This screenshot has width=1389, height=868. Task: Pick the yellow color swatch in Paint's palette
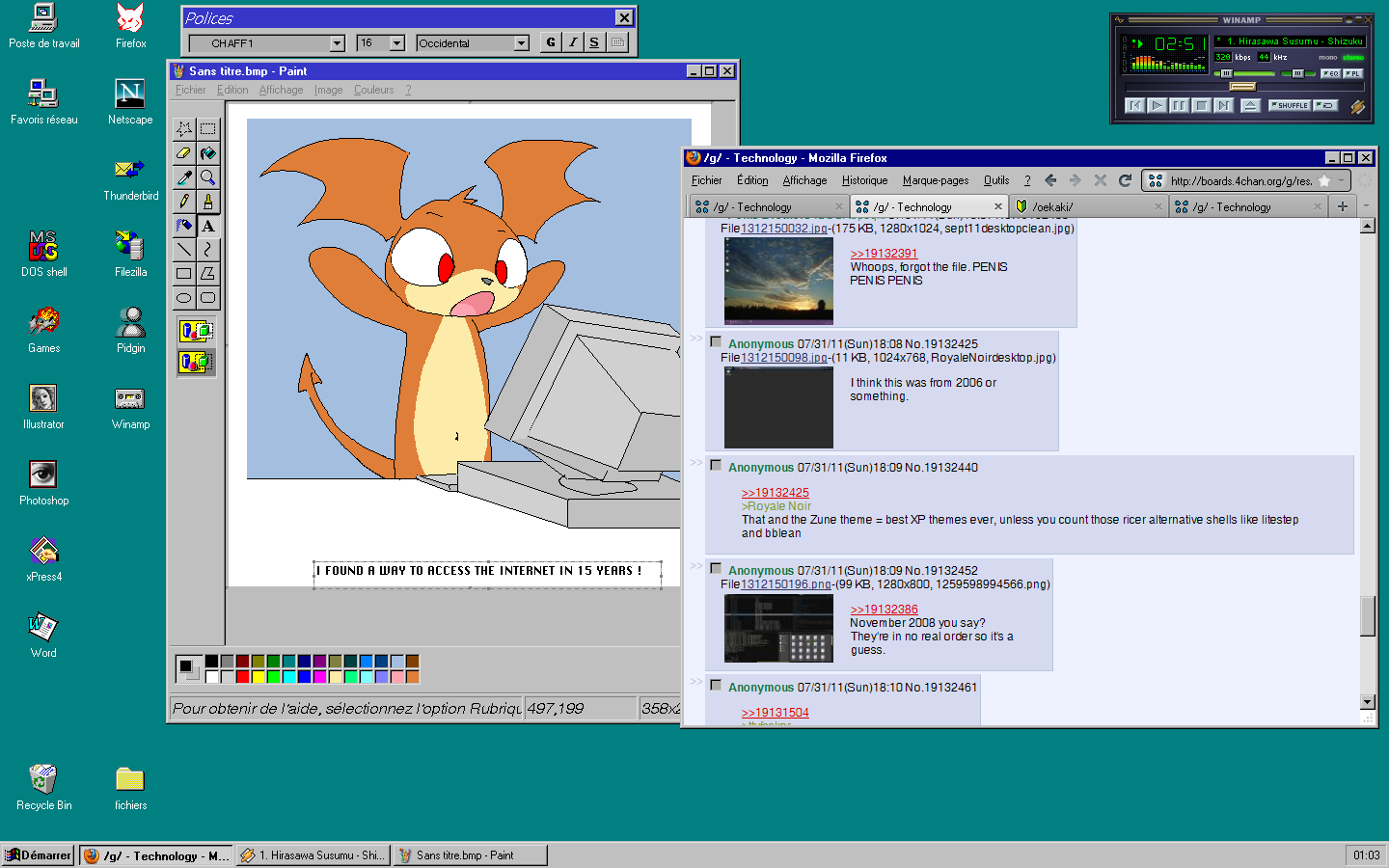(258, 677)
